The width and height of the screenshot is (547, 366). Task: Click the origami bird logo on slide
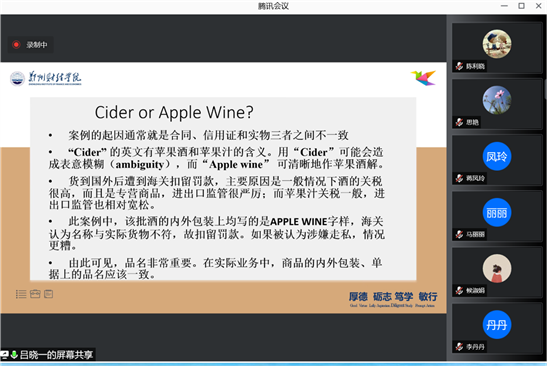pyautogui.click(x=424, y=77)
